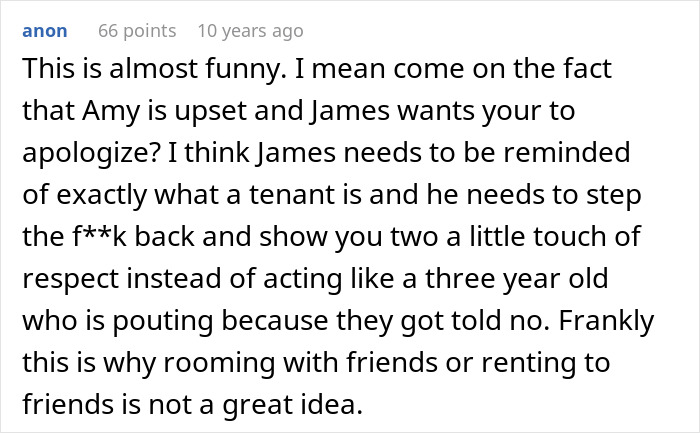Click the word 'upset' in the comment
Image resolution: width=700 pixels, height=433 pixels.
(210, 112)
